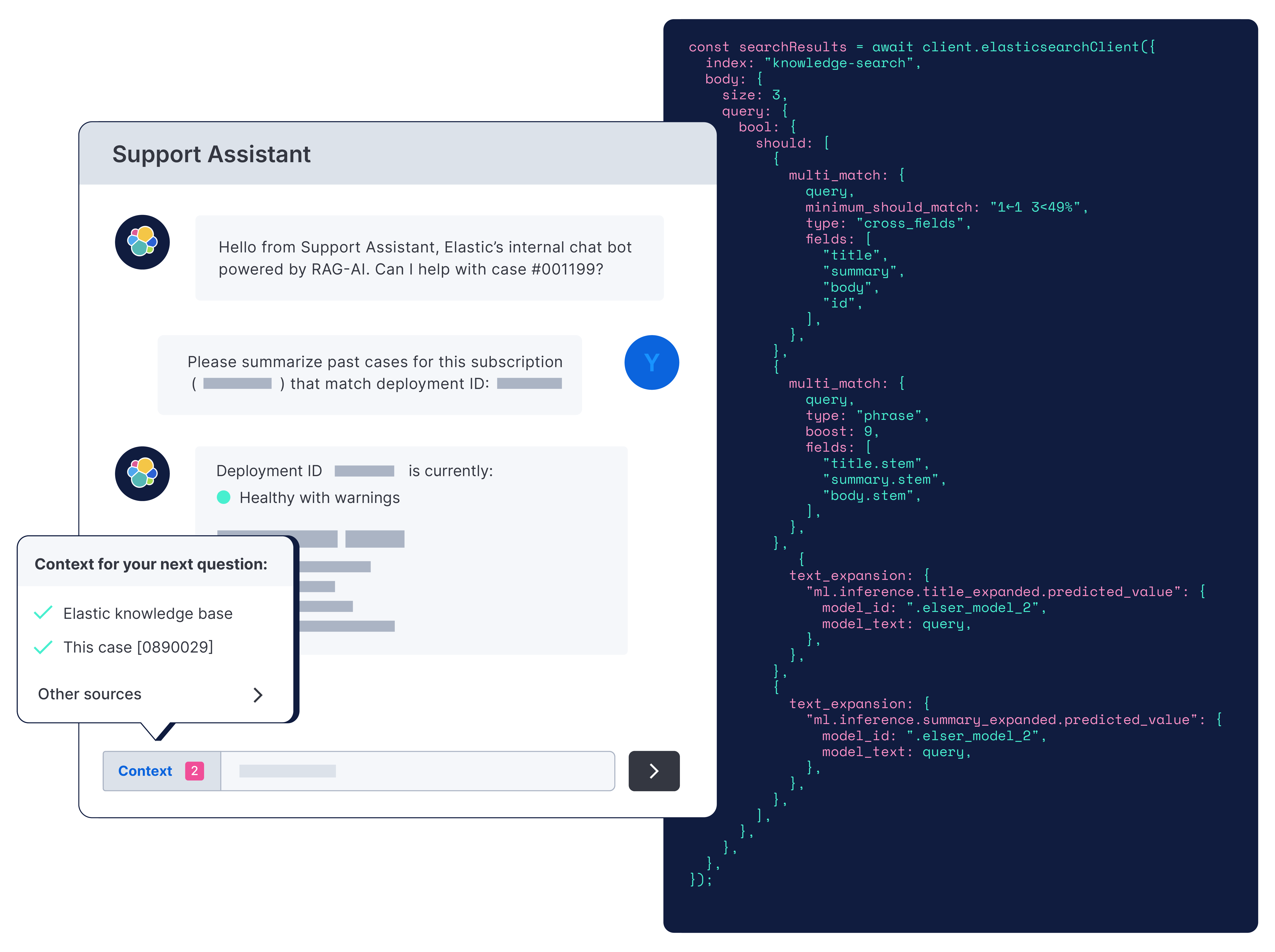Click the "is currently:" text in reply
The width and height of the screenshot is (1275, 952).
(451, 471)
